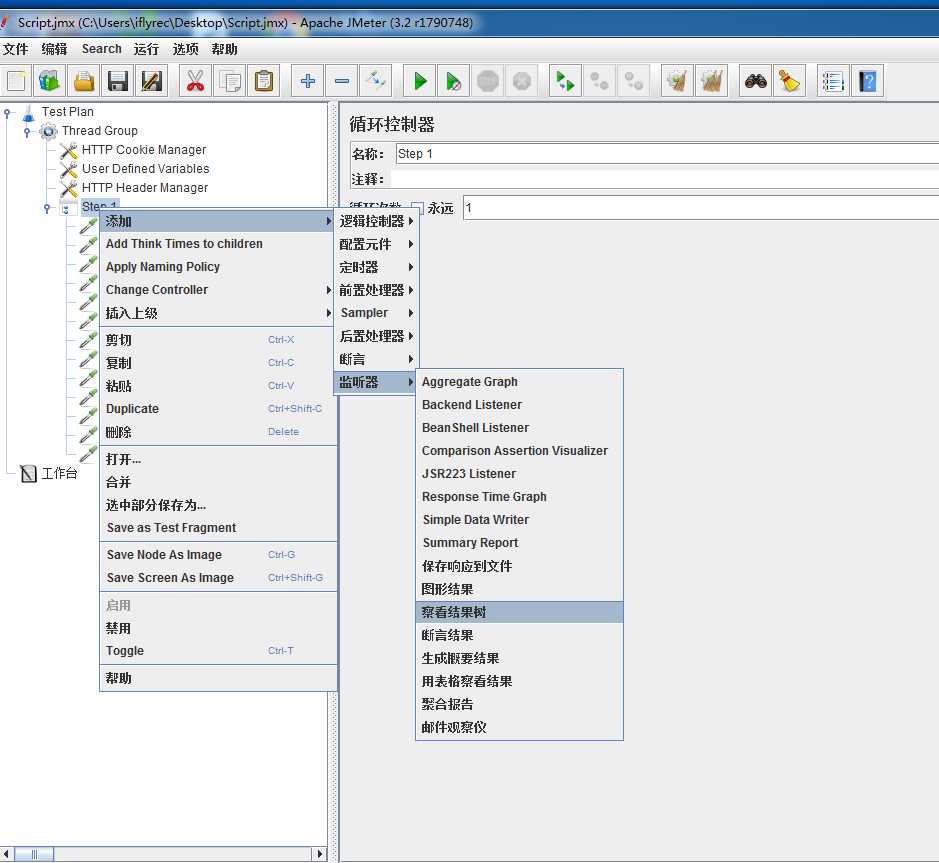Screen dimensions: 939x863
Task: Choose Summary Report listener
Action: [519, 543]
